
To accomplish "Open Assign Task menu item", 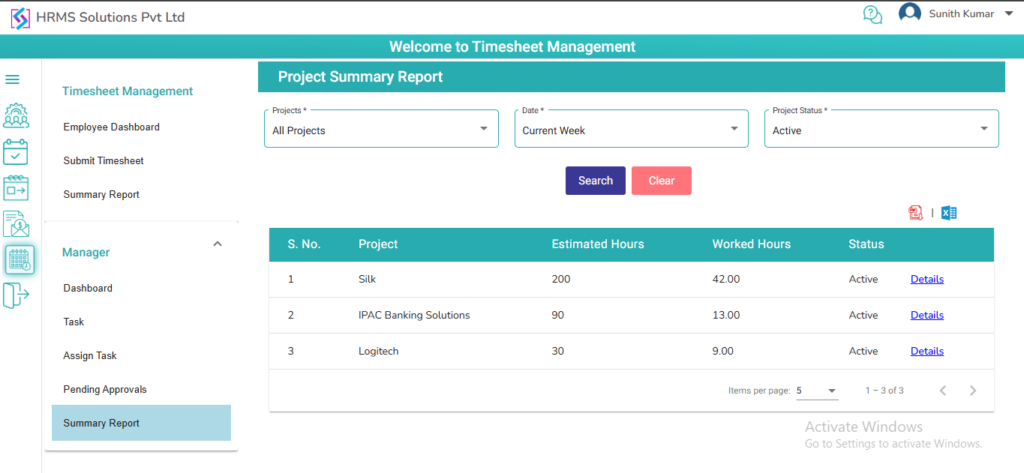I will pos(90,356).
